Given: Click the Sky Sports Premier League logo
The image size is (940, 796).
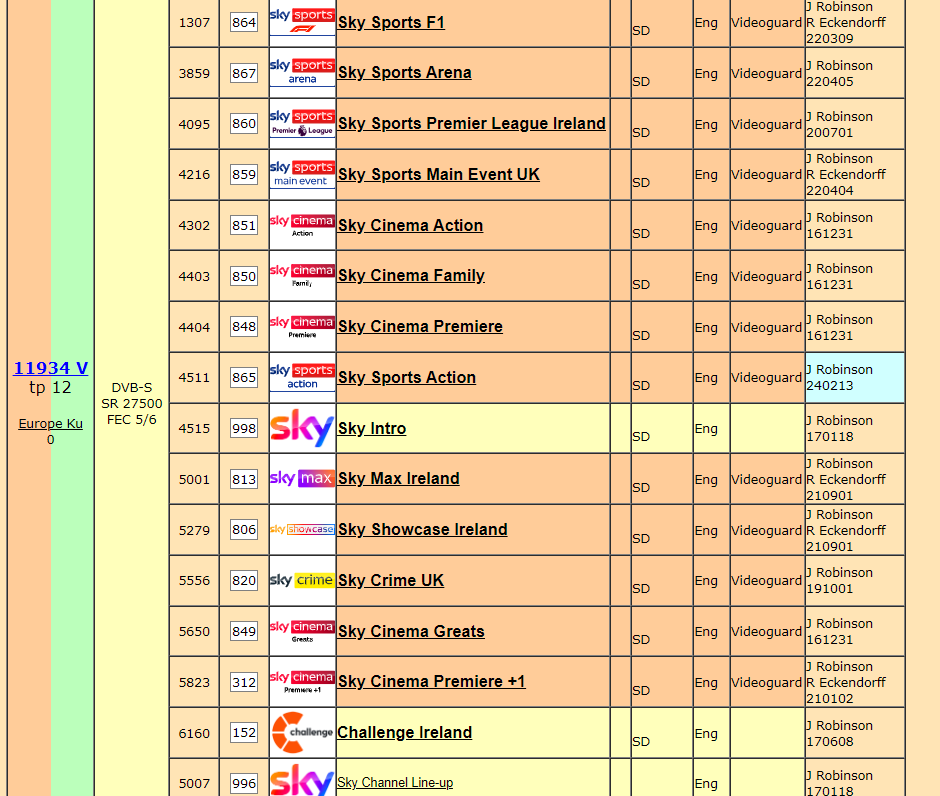Looking at the screenshot, I should coord(302,123).
